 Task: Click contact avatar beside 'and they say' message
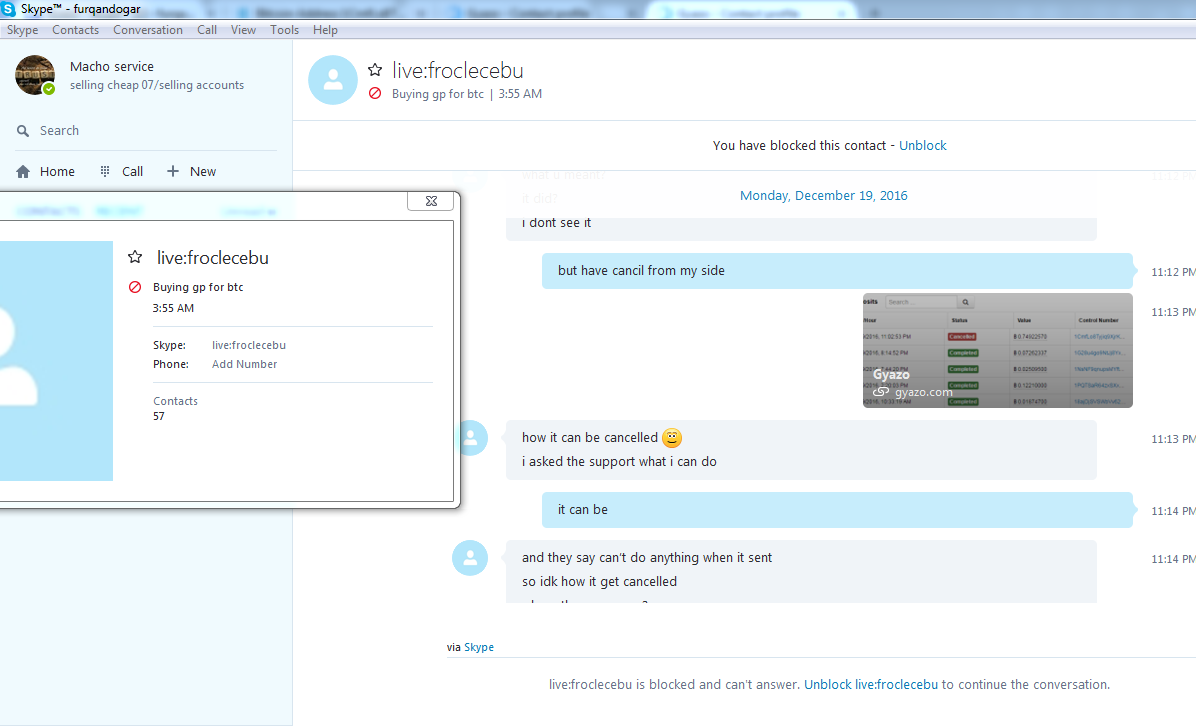471,558
